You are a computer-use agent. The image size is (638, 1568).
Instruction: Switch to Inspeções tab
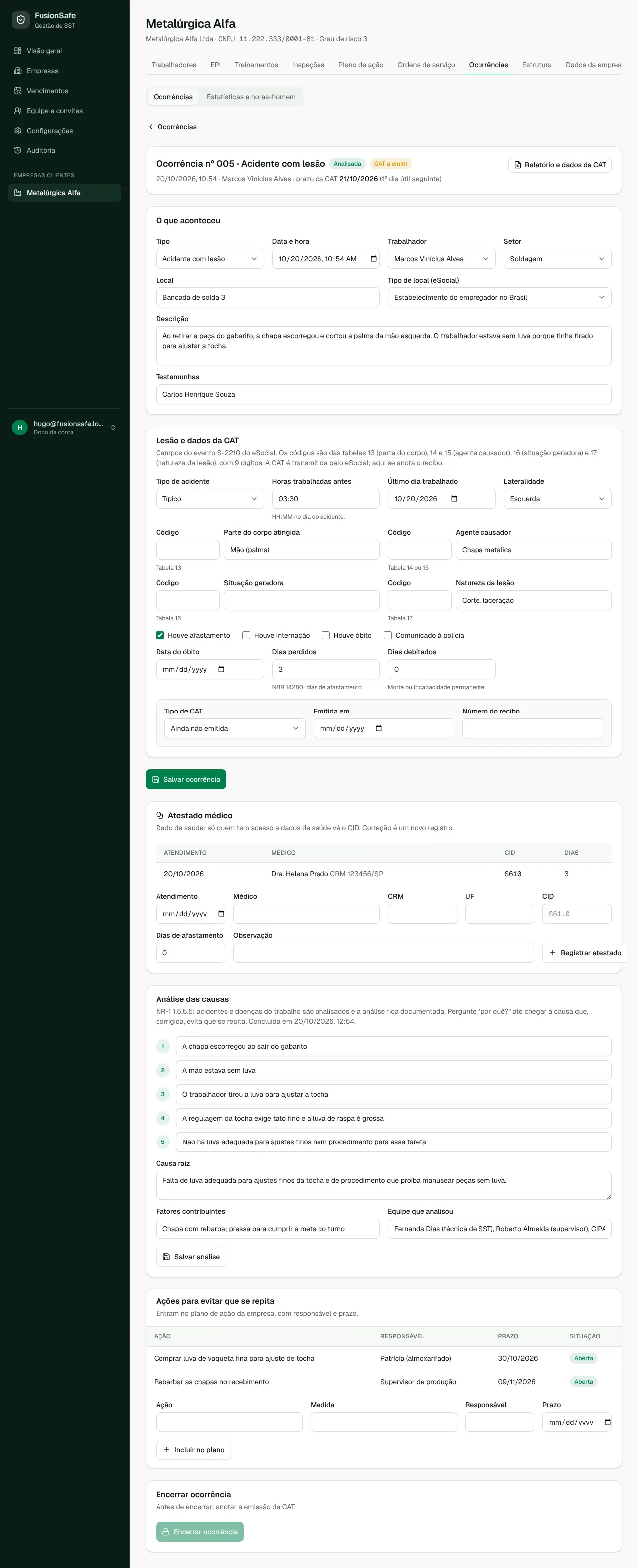pos(308,65)
